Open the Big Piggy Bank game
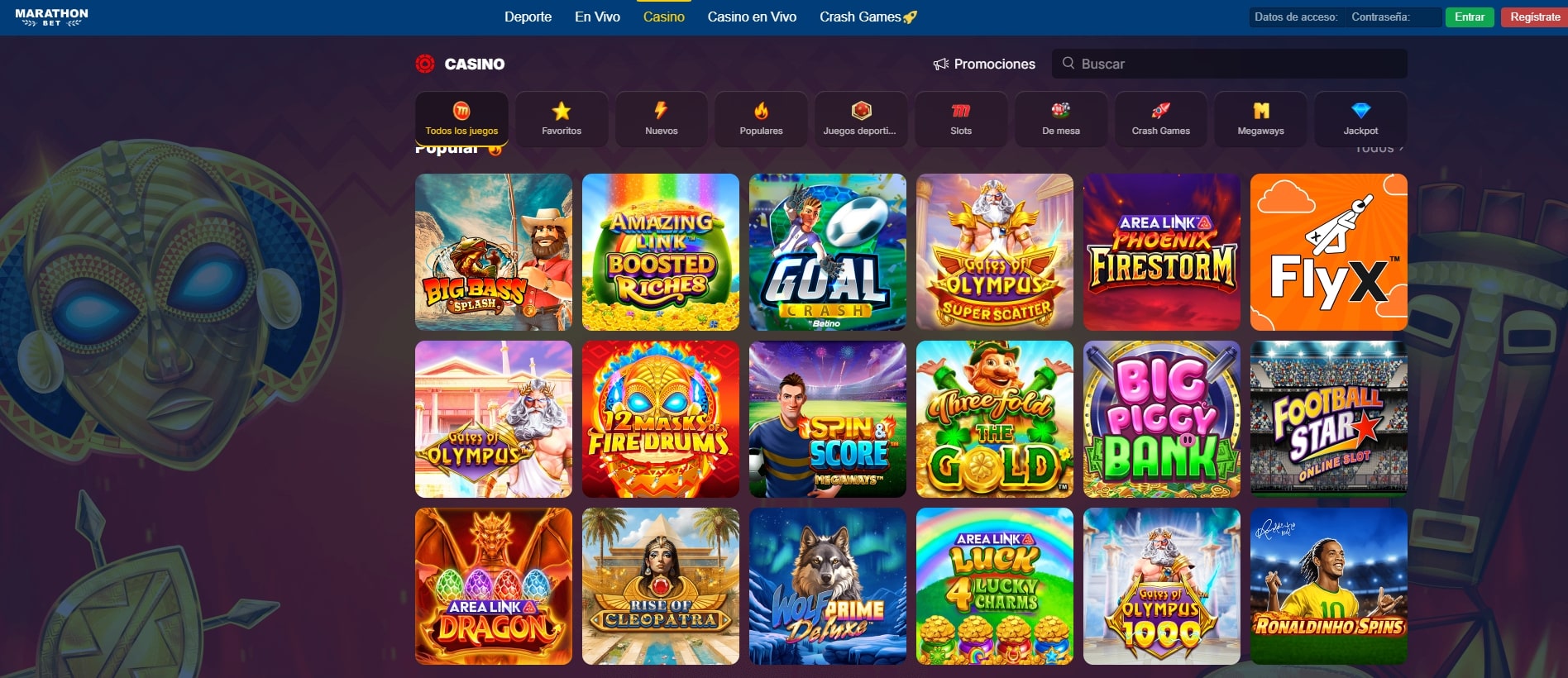This screenshot has width=1568, height=678. 1162,419
